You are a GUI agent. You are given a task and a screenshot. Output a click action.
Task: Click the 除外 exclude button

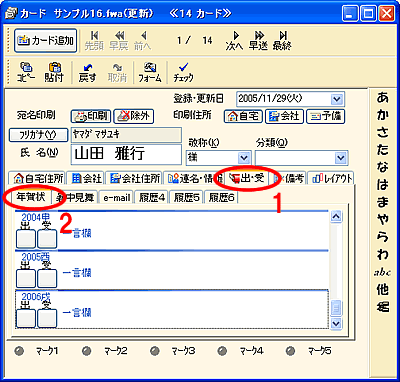[133, 116]
